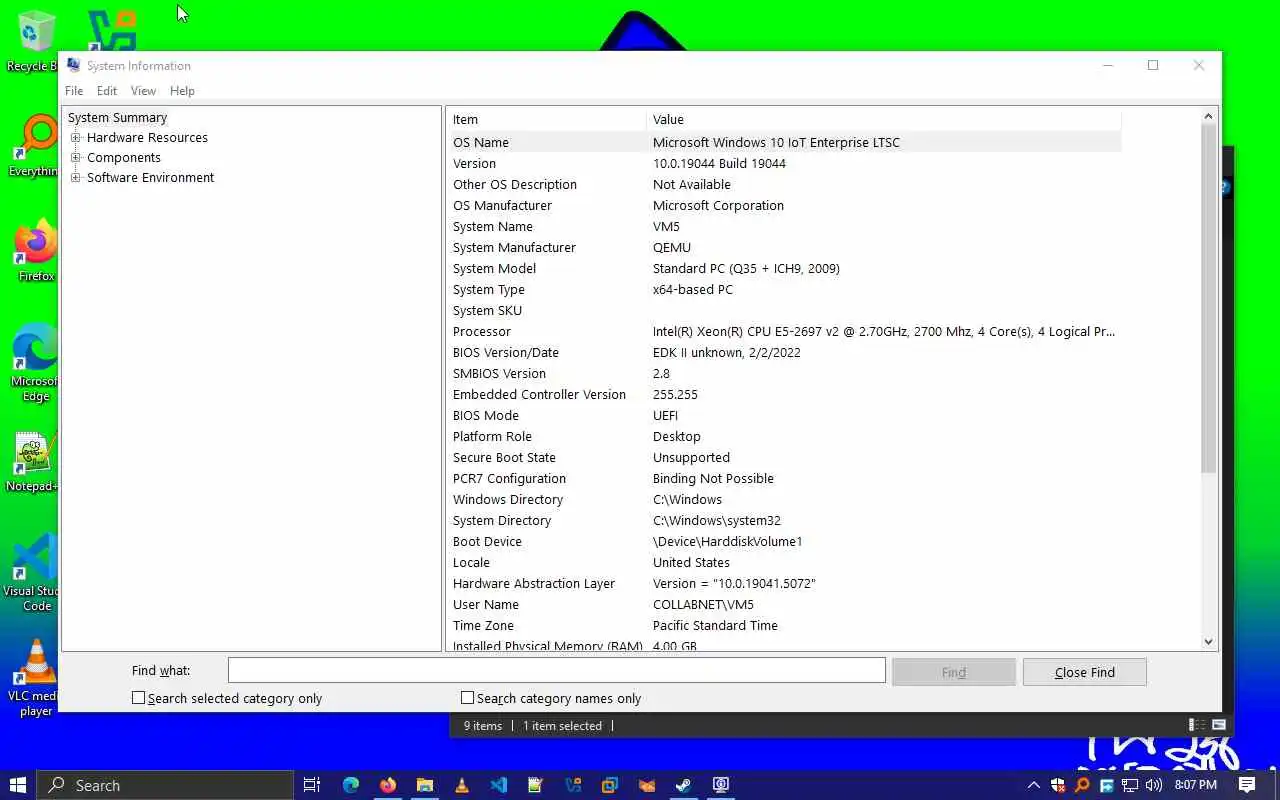Click the taskbar clock showing 8:07 PM

[1196, 785]
